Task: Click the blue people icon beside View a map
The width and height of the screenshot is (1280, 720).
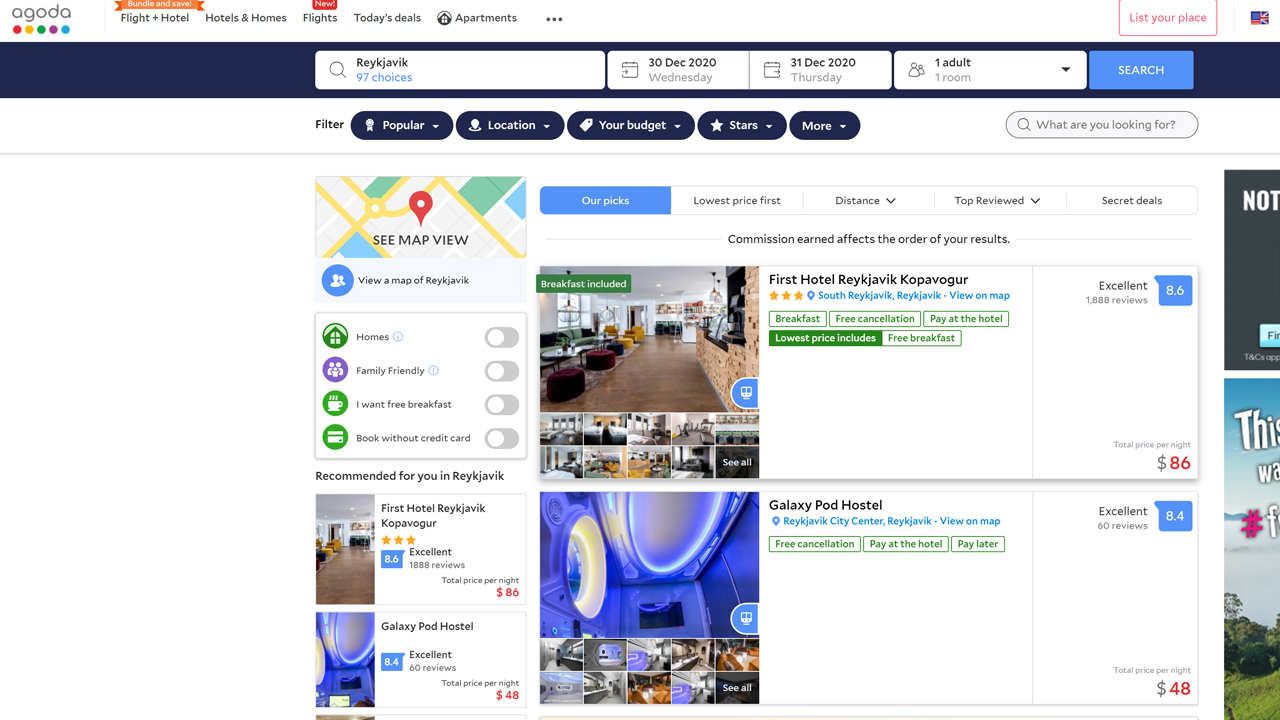Action: [x=338, y=281]
